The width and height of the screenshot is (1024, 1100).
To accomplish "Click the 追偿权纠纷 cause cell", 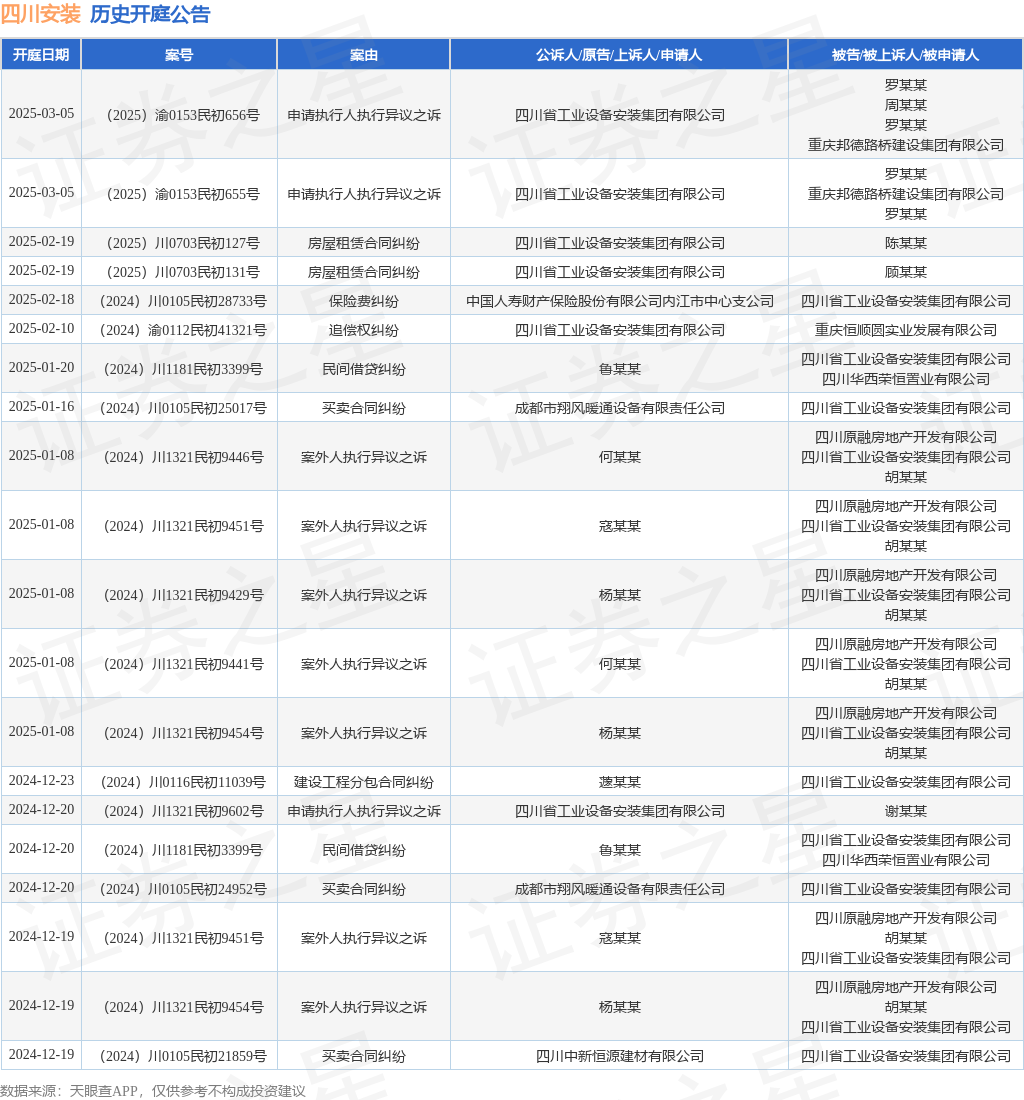I will [x=363, y=330].
